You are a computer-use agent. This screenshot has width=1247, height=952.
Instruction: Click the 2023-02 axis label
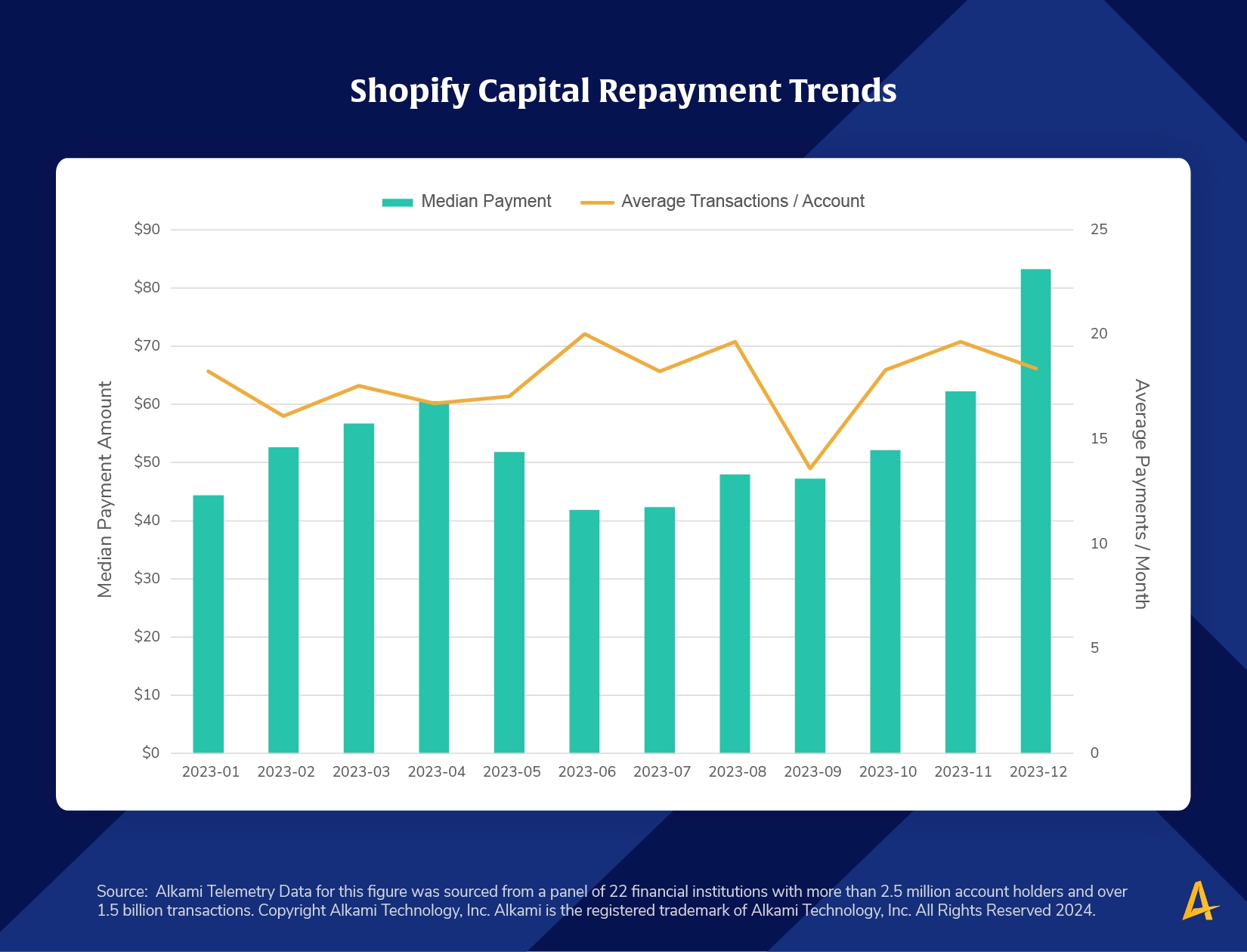pyautogui.click(x=286, y=772)
